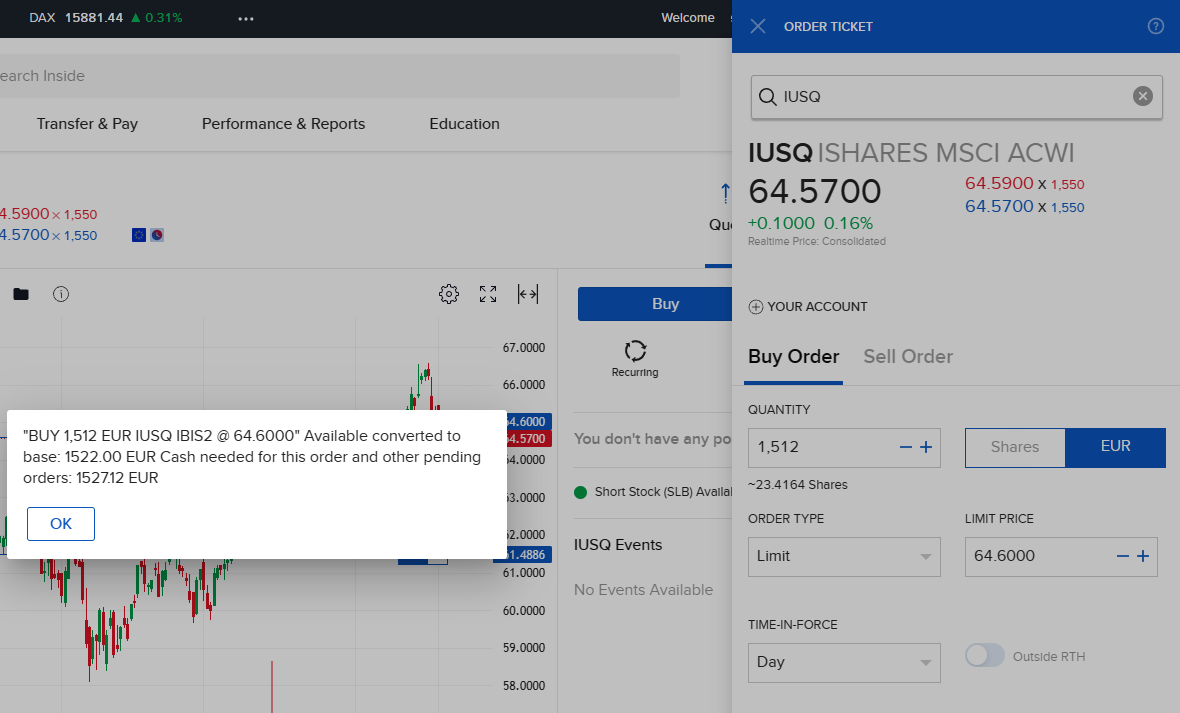The image size is (1180, 713).
Task: Decrease quantity with minus button
Action: tap(906, 447)
